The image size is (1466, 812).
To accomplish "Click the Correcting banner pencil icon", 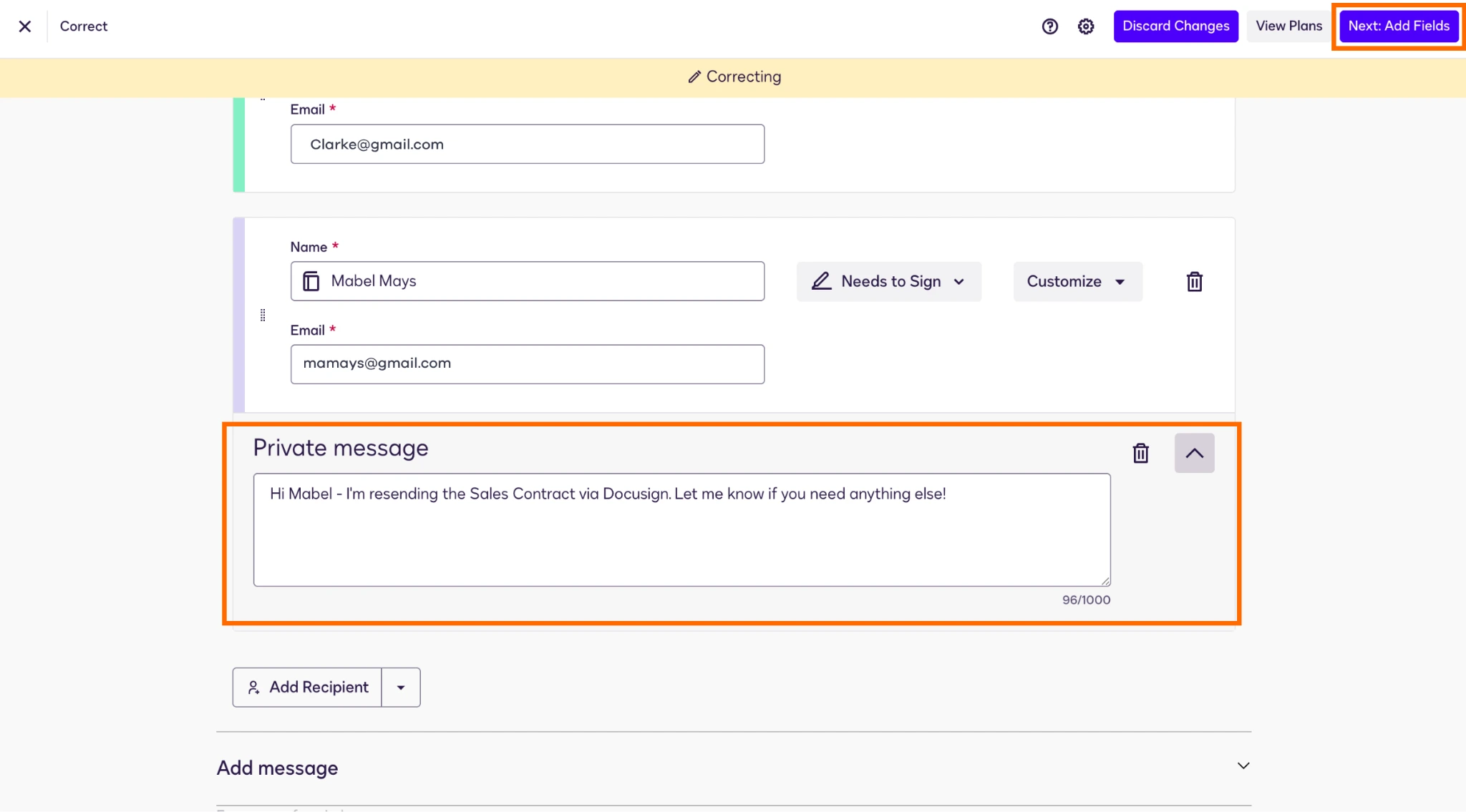I will coord(694,77).
